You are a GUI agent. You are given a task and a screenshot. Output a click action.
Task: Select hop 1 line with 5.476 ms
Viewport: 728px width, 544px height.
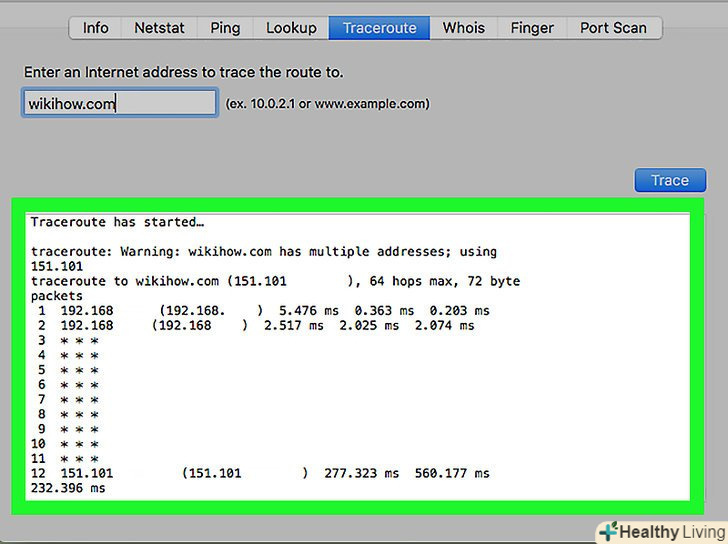pyautogui.click(x=264, y=311)
